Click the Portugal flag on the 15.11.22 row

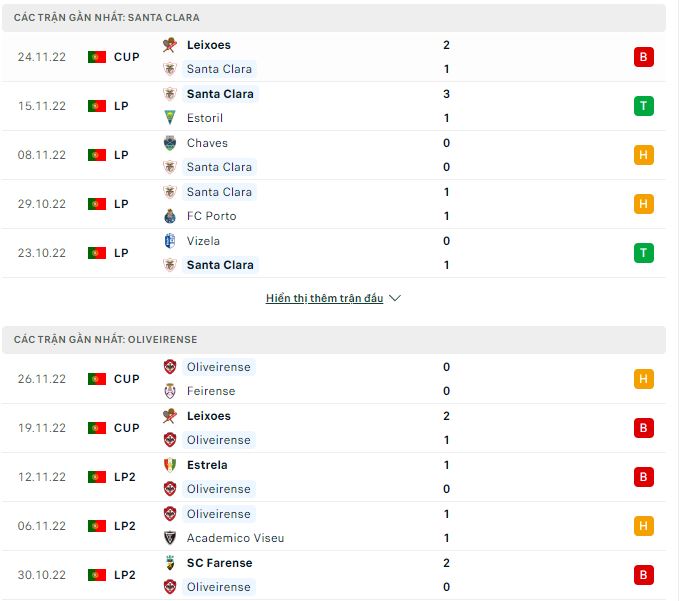coord(97,106)
